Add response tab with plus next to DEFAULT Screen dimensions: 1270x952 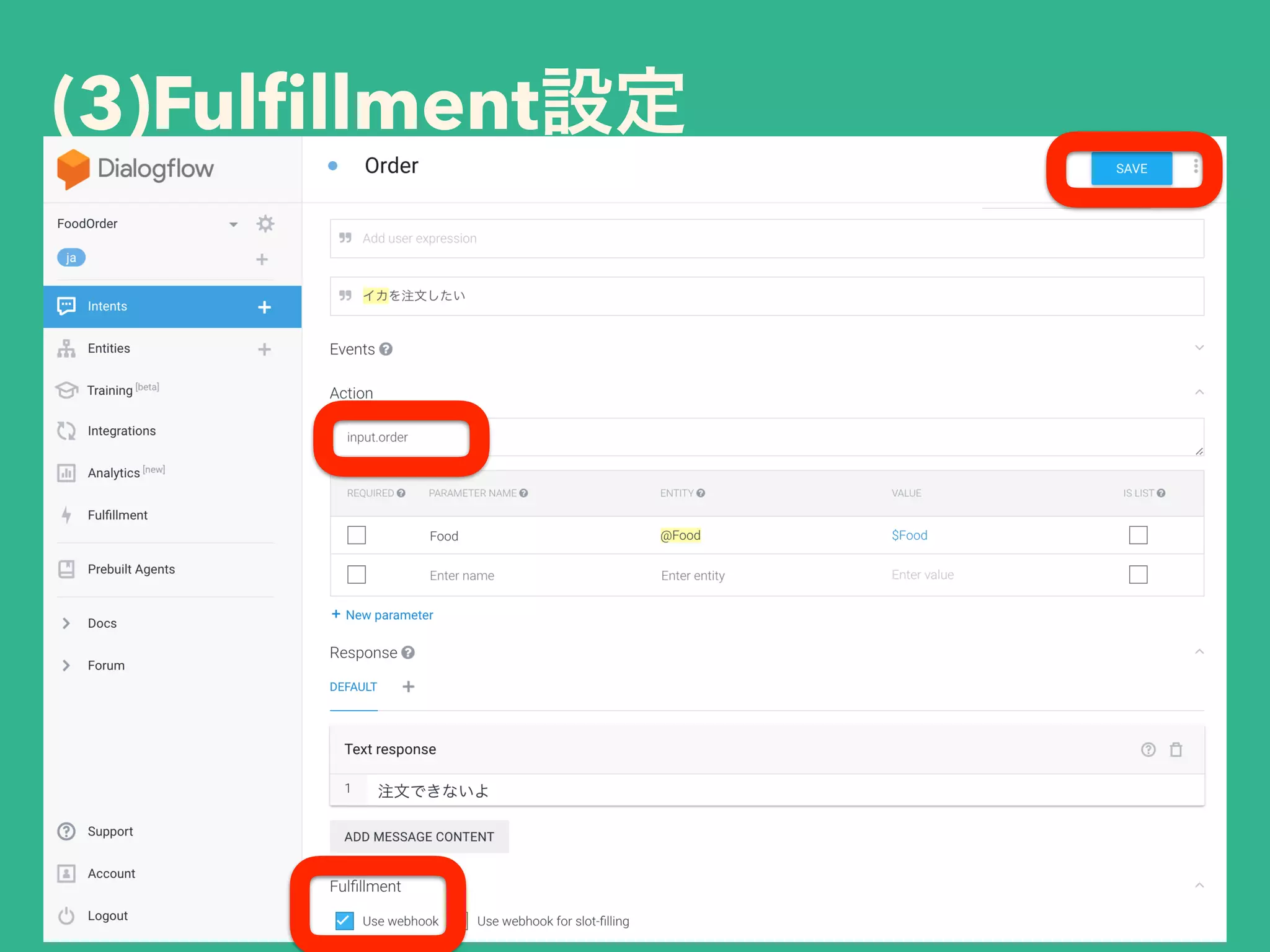pyautogui.click(x=409, y=687)
